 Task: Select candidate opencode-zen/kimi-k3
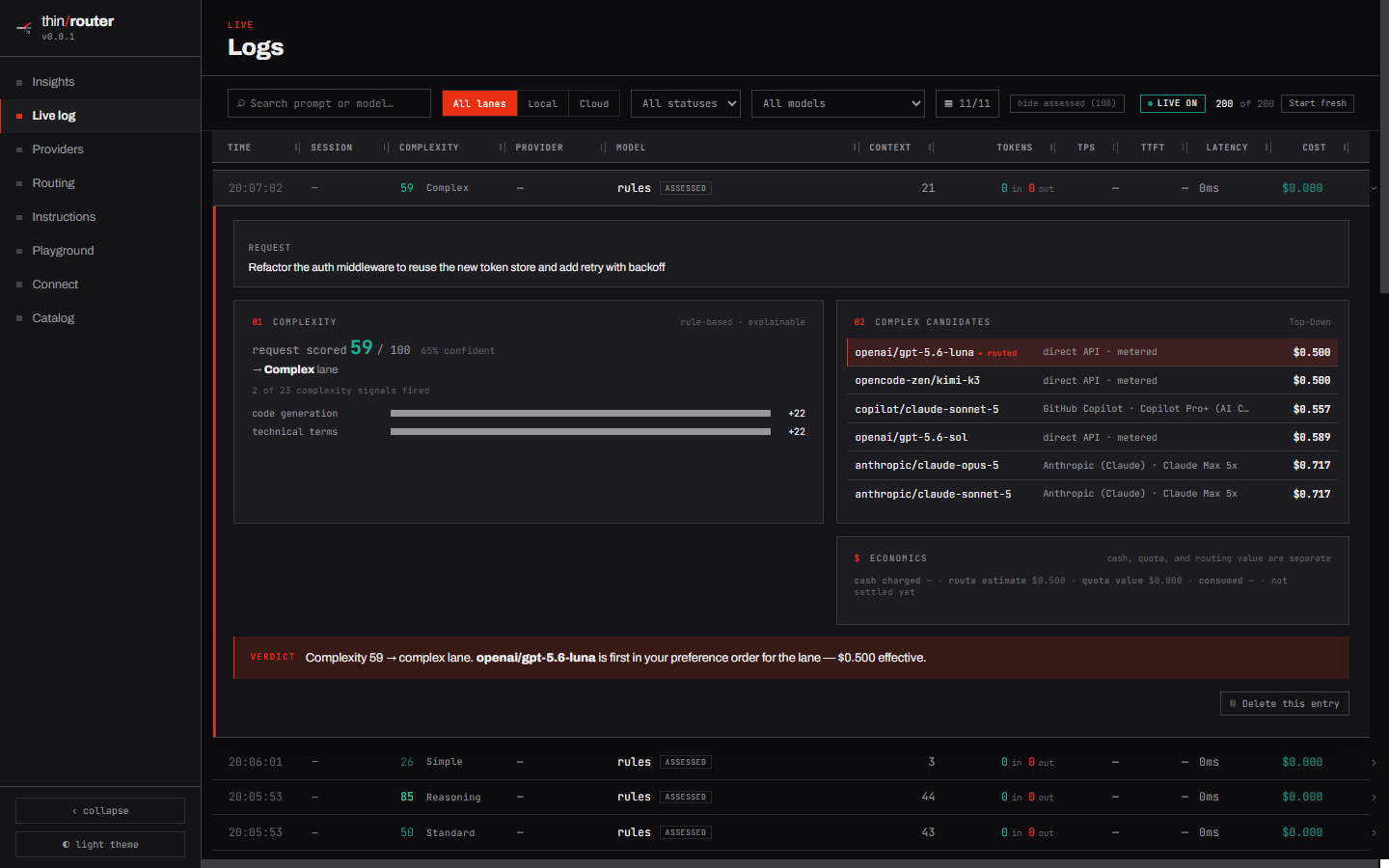pos(1092,381)
